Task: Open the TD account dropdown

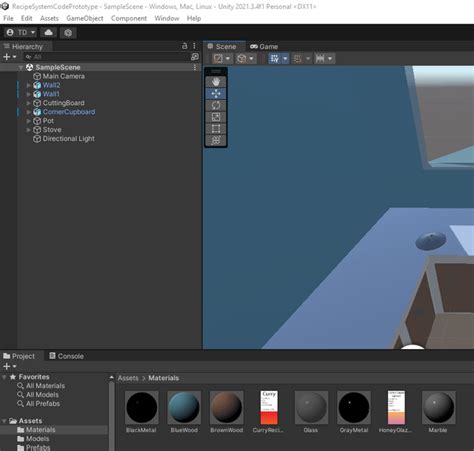Action: (21, 32)
